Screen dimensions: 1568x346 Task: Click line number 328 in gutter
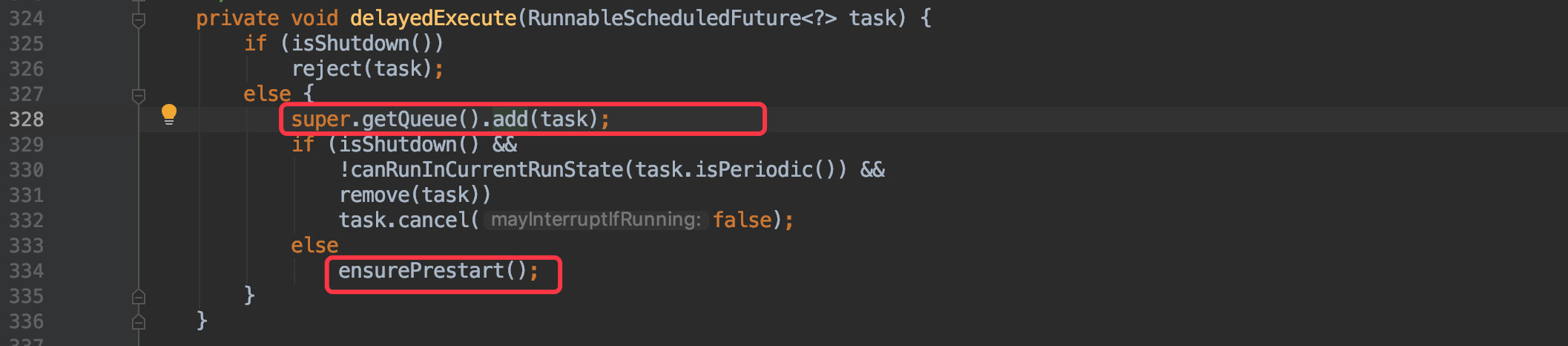(x=27, y=120)
